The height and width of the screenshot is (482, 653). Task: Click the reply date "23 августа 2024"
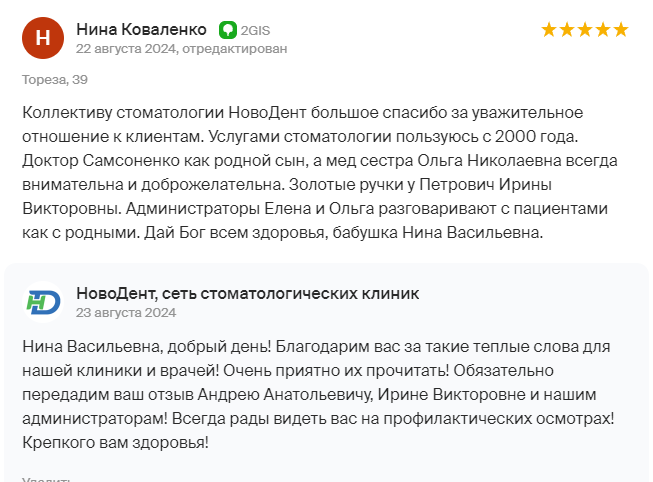point(126,313)
